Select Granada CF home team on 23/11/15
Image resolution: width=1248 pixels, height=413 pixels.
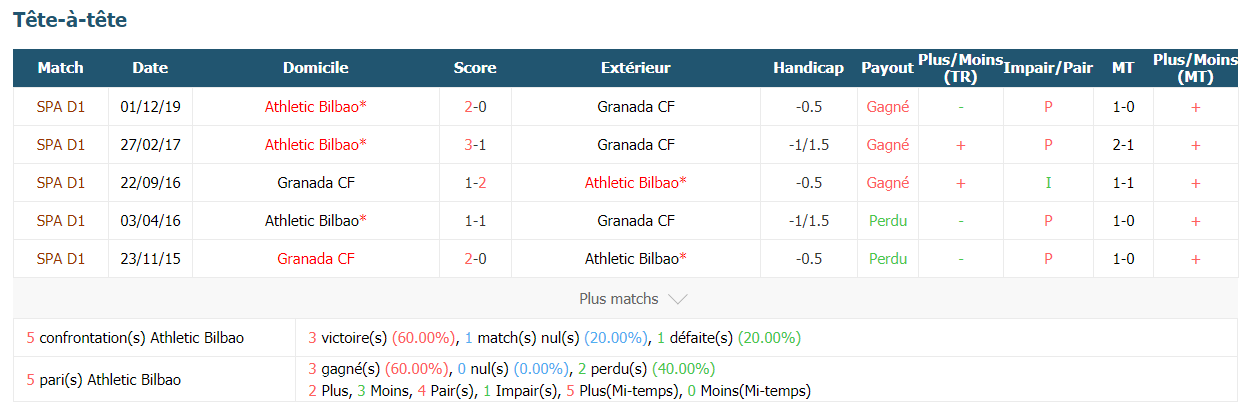point(316,258)
